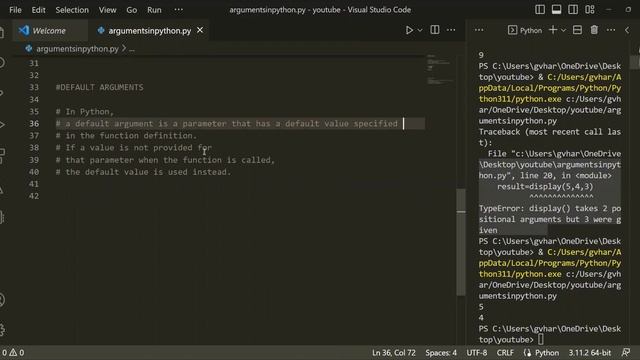Click the '# In Python,' comment line
The width and height of the screenshot is (640, 360).
tap(85, 111)
